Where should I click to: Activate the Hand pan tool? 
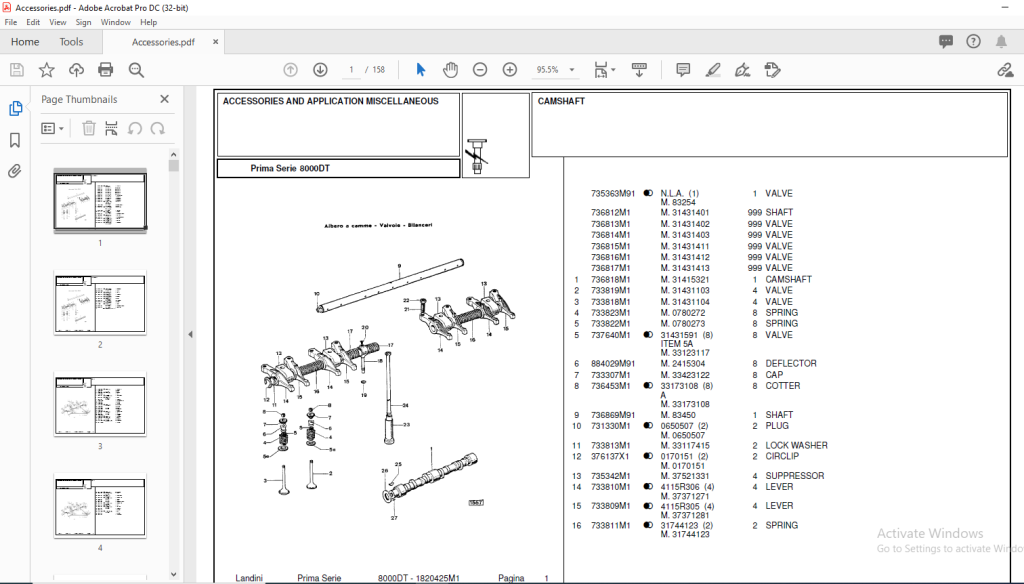(x=450, y=70)
